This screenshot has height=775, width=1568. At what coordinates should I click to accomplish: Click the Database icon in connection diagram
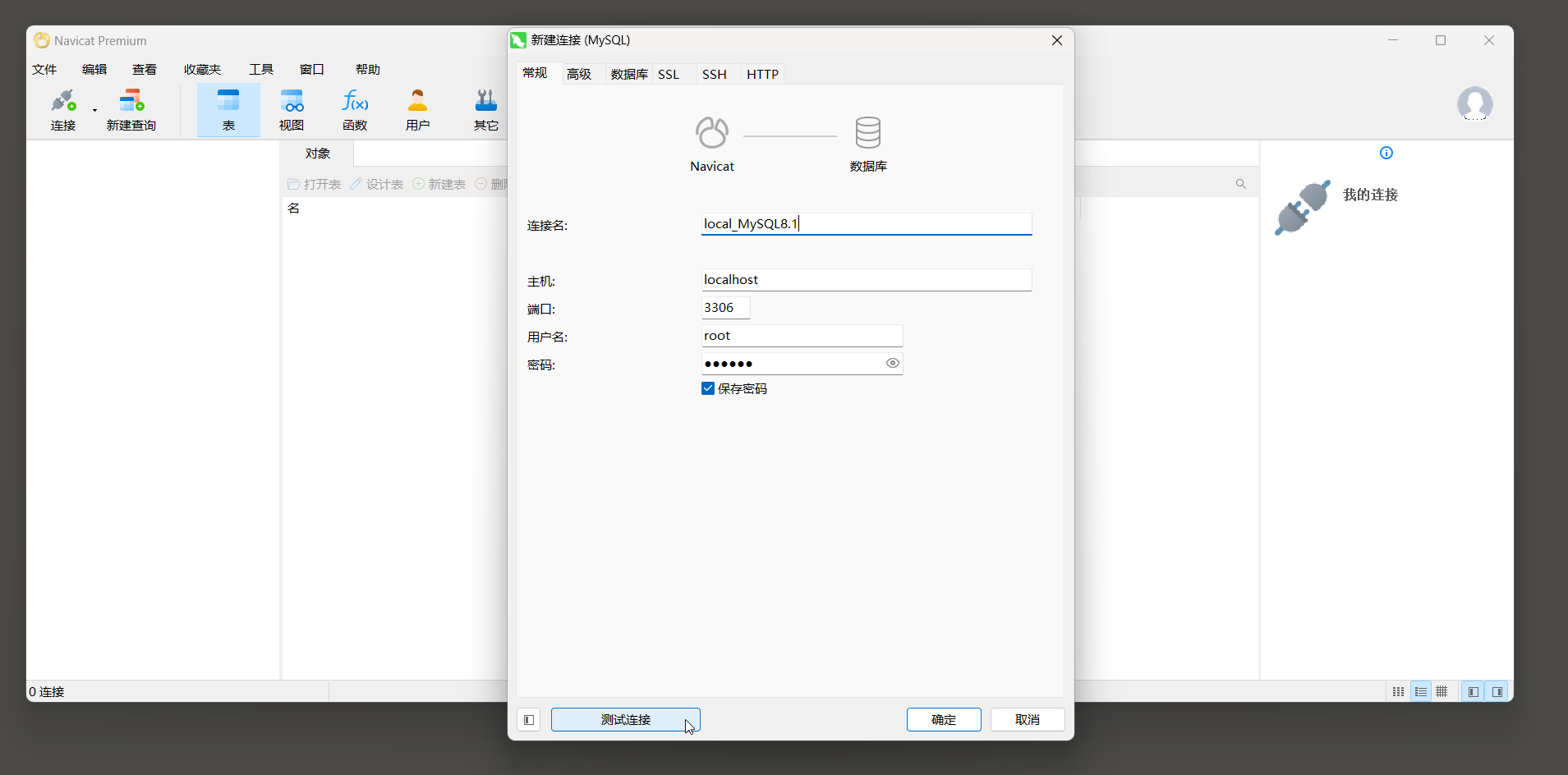pyautogui.click(x=868, y=133)
